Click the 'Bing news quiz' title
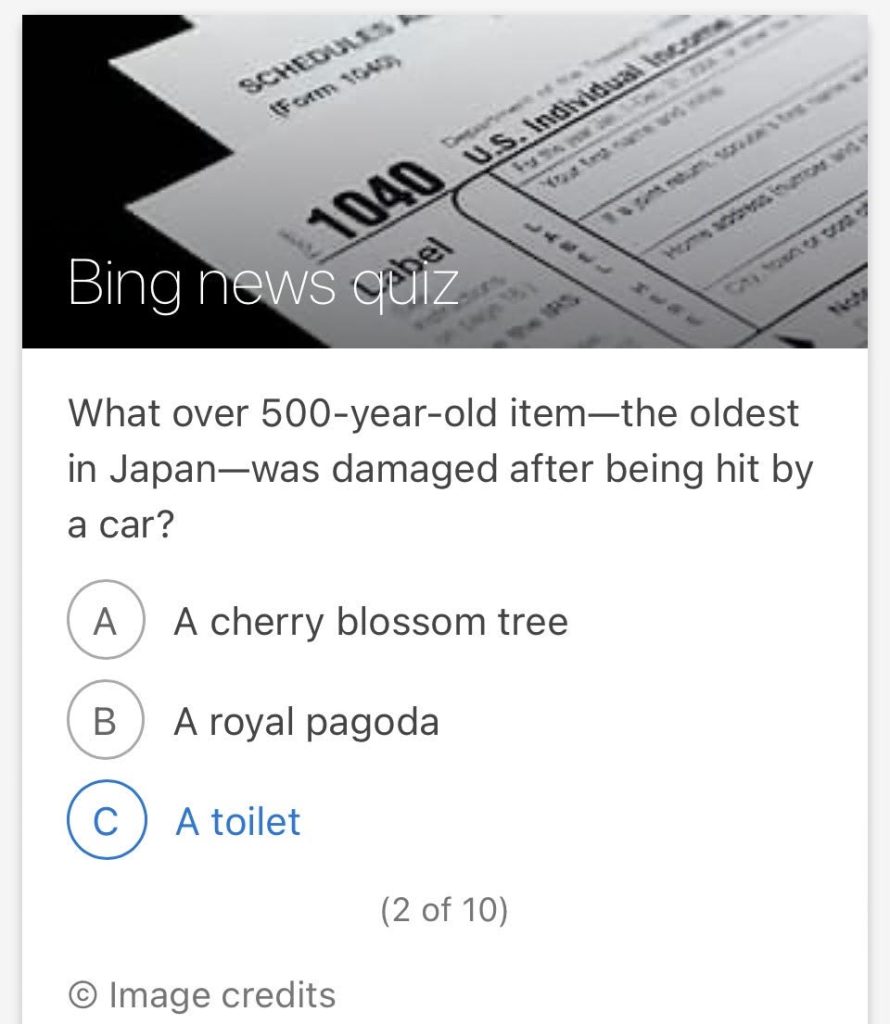890x1024 pixels. click(x=263, y=283)
